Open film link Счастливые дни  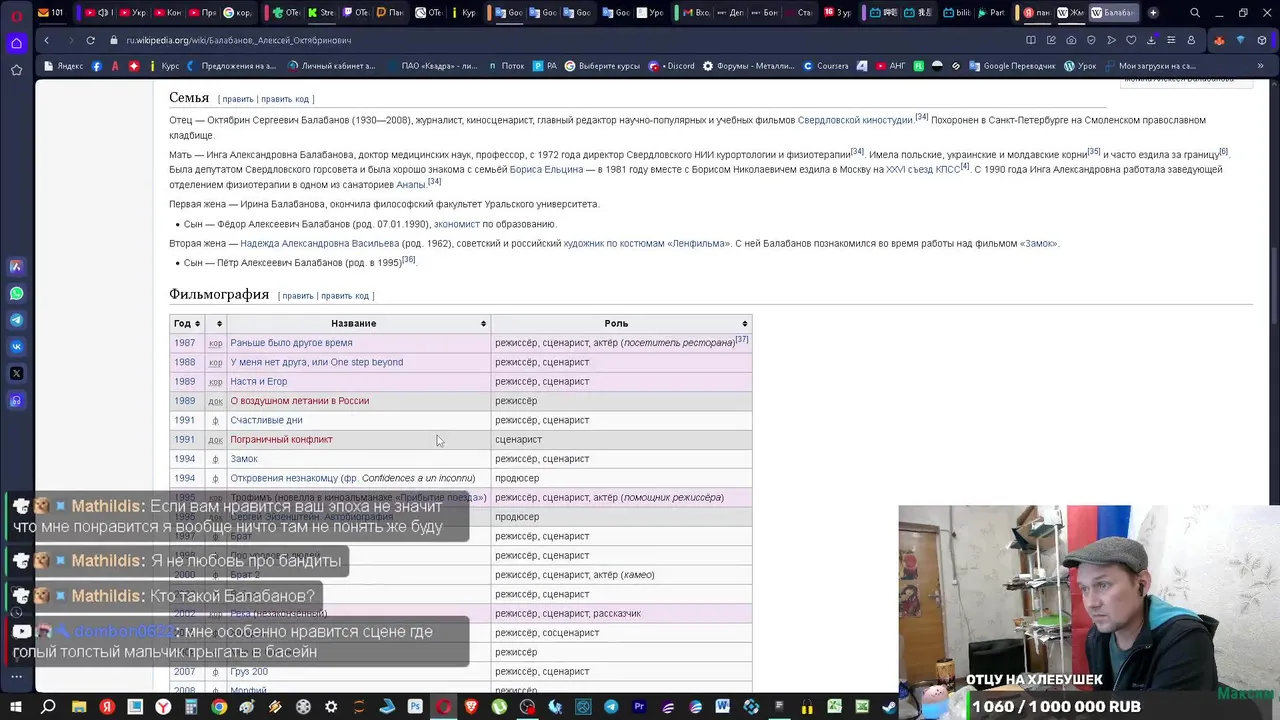[x=266, y=420]
